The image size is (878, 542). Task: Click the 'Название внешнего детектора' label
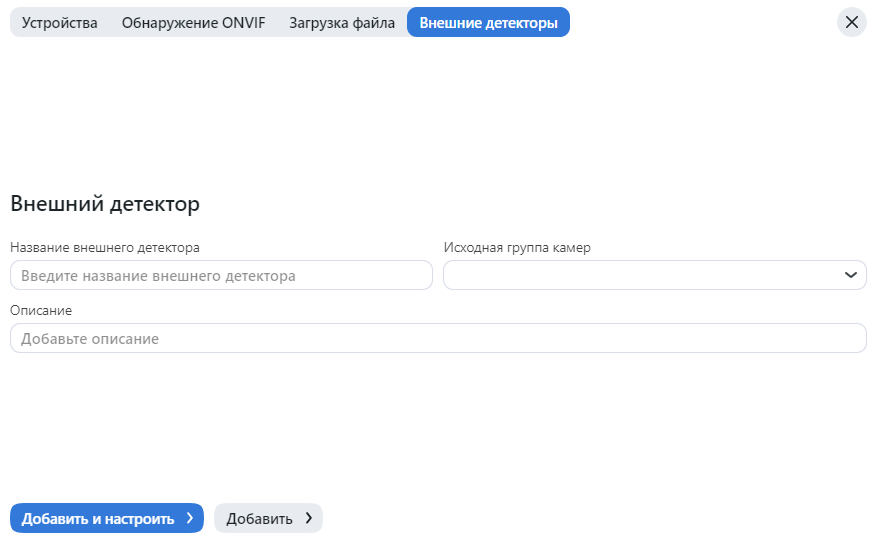click(105, 247)
